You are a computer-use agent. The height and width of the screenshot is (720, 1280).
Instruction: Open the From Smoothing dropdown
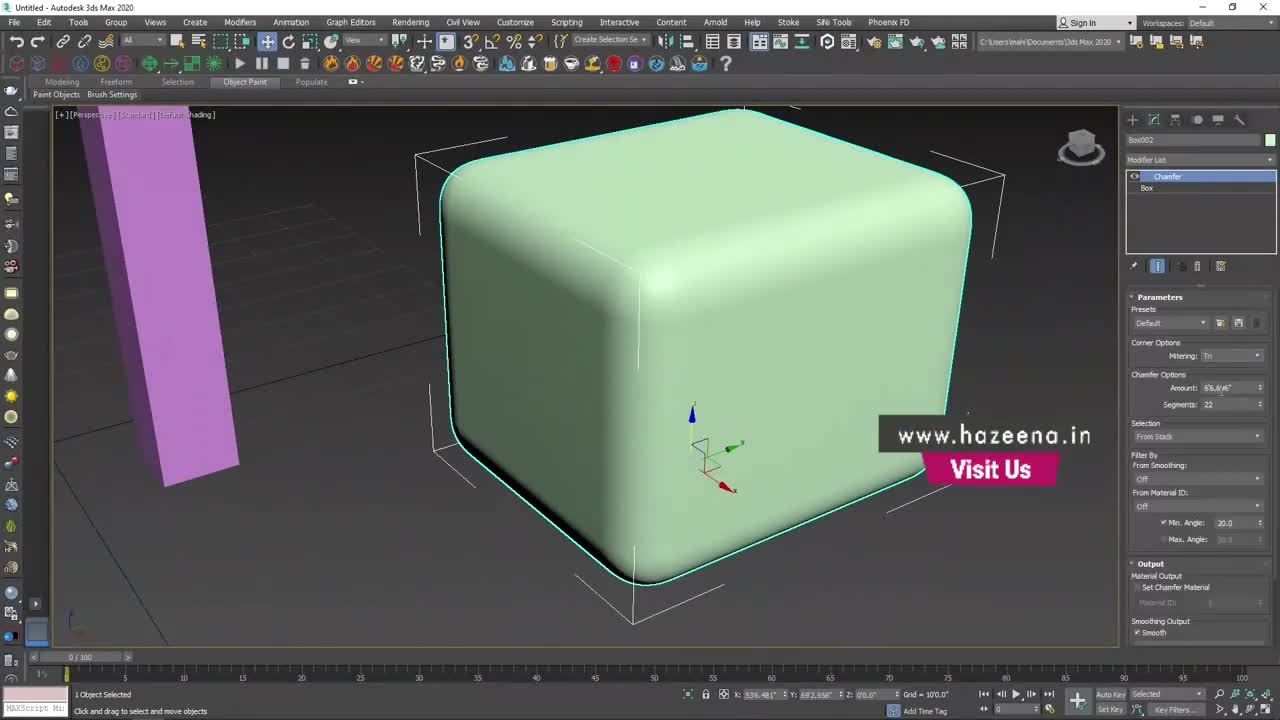click(x=1198, y=479)
